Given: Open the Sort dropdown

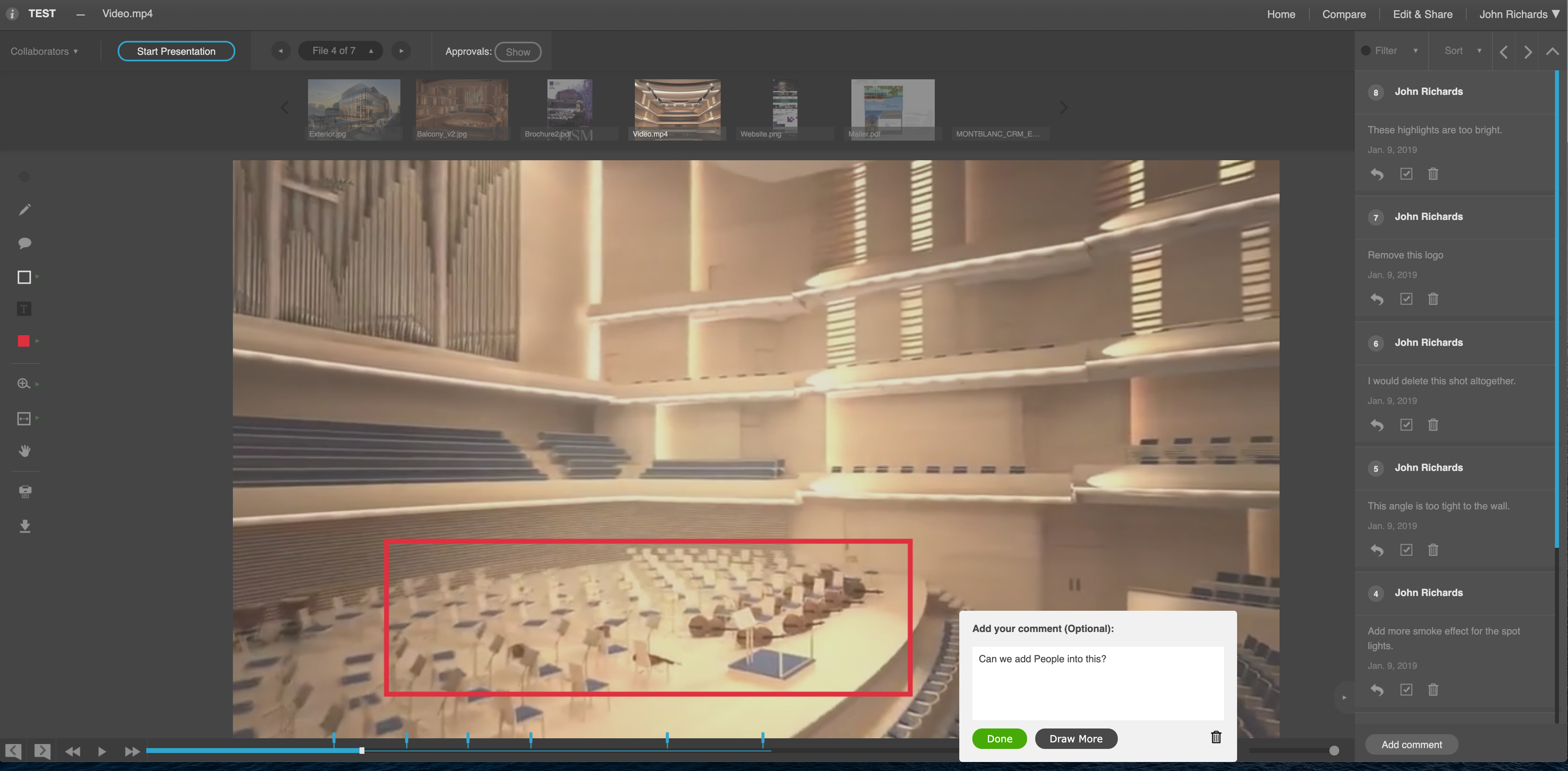Looking at the screenshot, I should click(1461, 51).
